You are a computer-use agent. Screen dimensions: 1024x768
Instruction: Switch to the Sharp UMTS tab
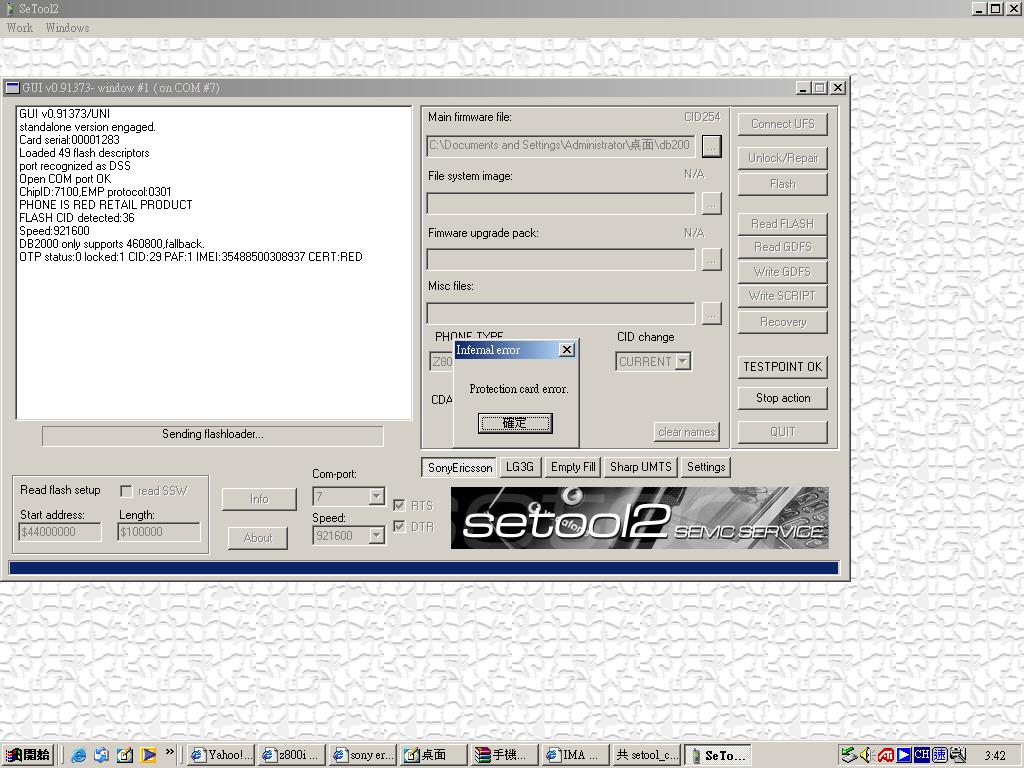[640, 467]
